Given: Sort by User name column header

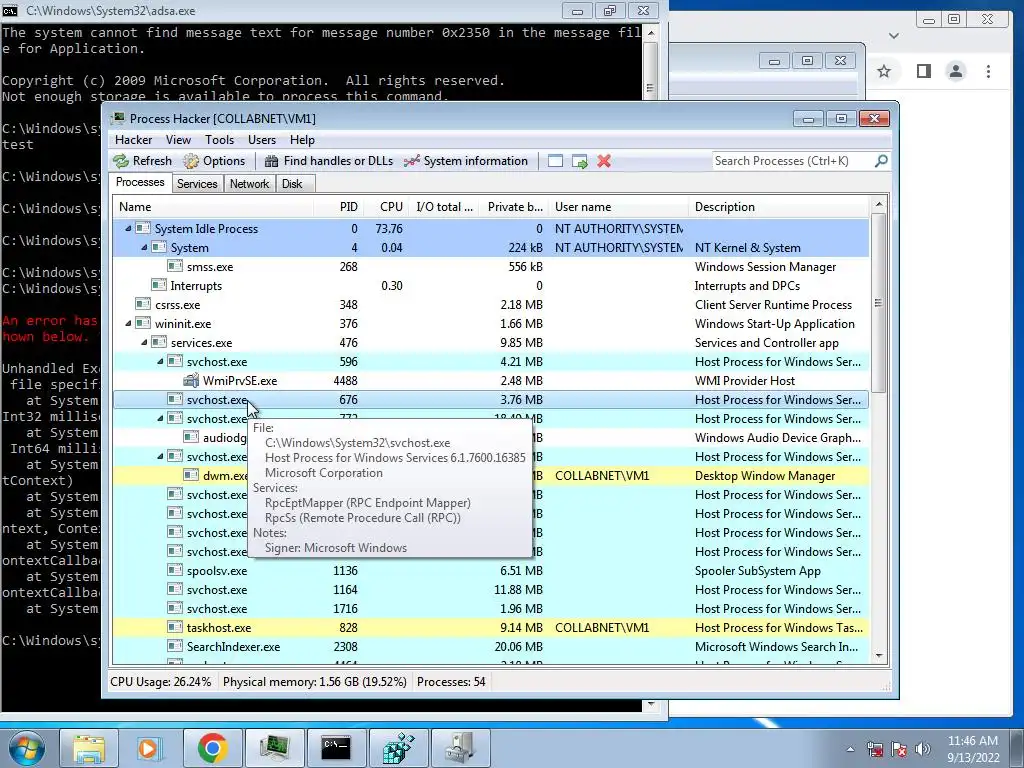Looking at the screenshot, I should pyautogui.click(x=618, y=207).
